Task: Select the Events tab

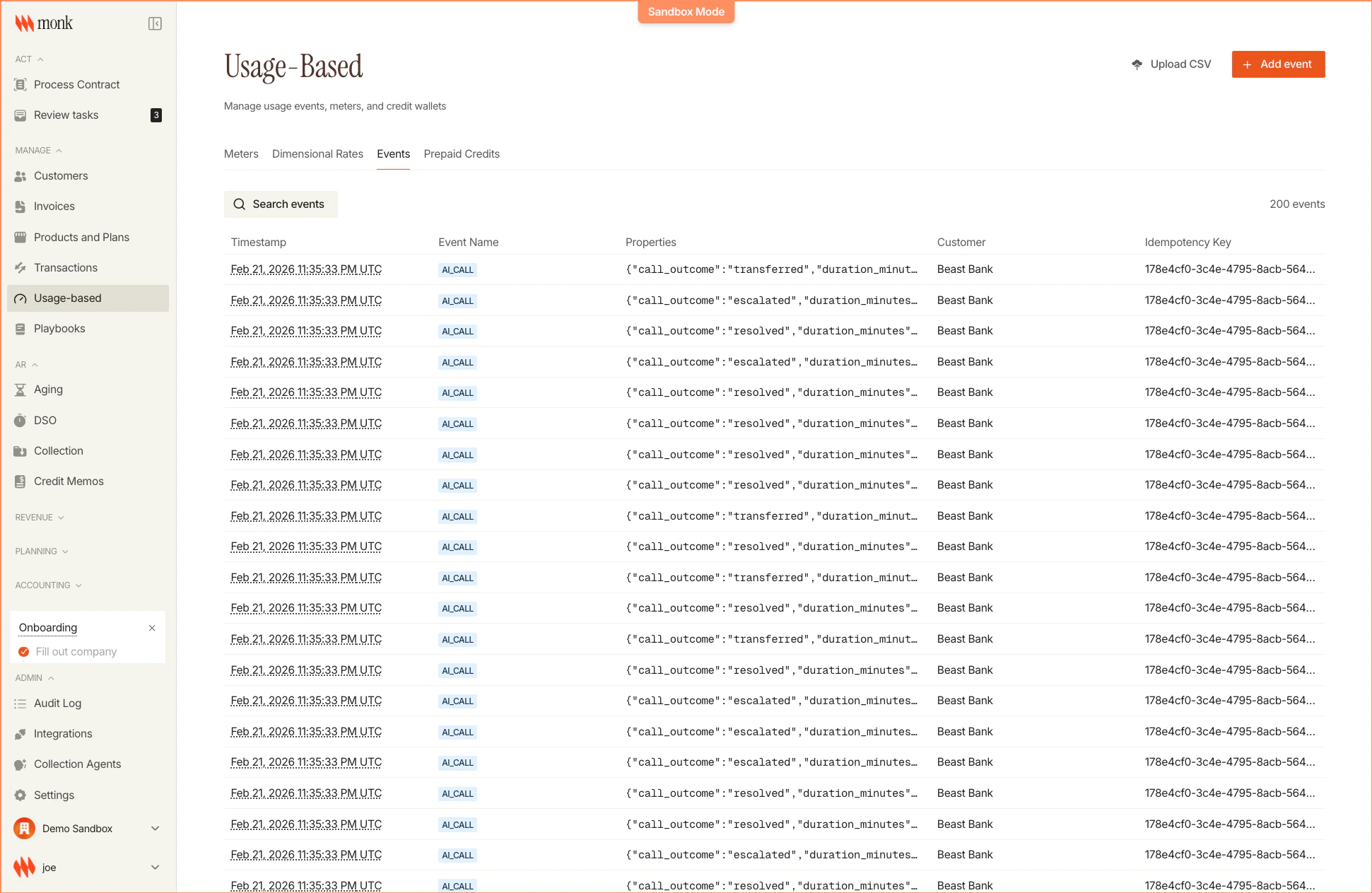Action: pos(393,154)
